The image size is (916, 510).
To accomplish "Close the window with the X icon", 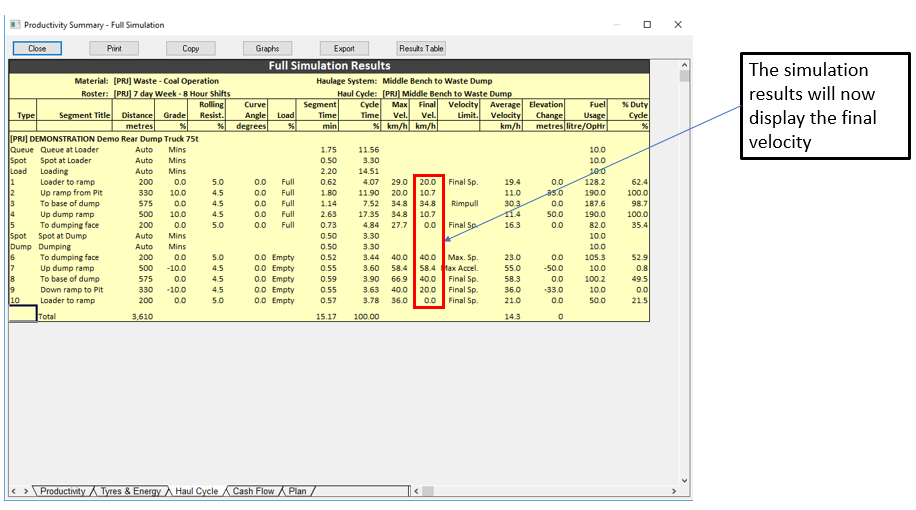I will 678,25.
